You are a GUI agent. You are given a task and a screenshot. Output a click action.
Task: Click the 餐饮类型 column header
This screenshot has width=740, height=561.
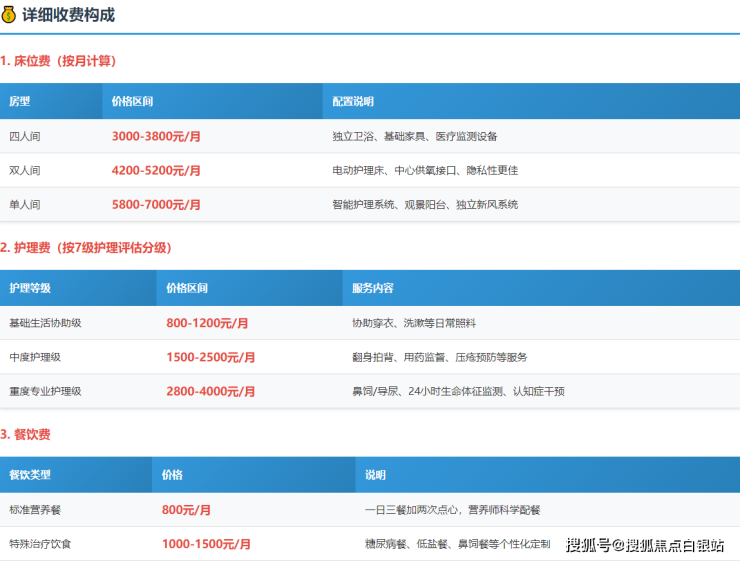click(x=30, y=475)
